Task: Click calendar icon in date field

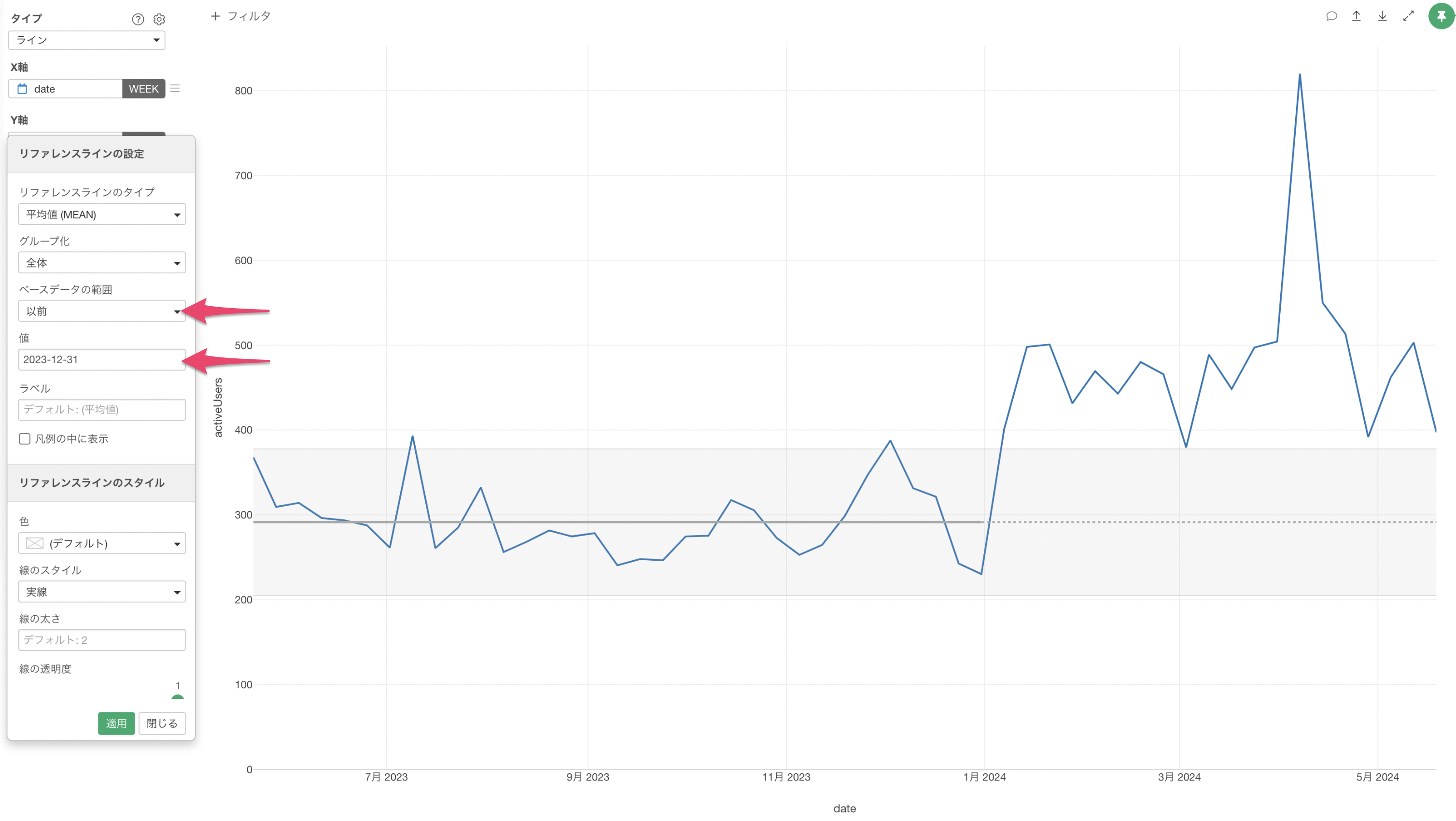Action: coord(23,89)
